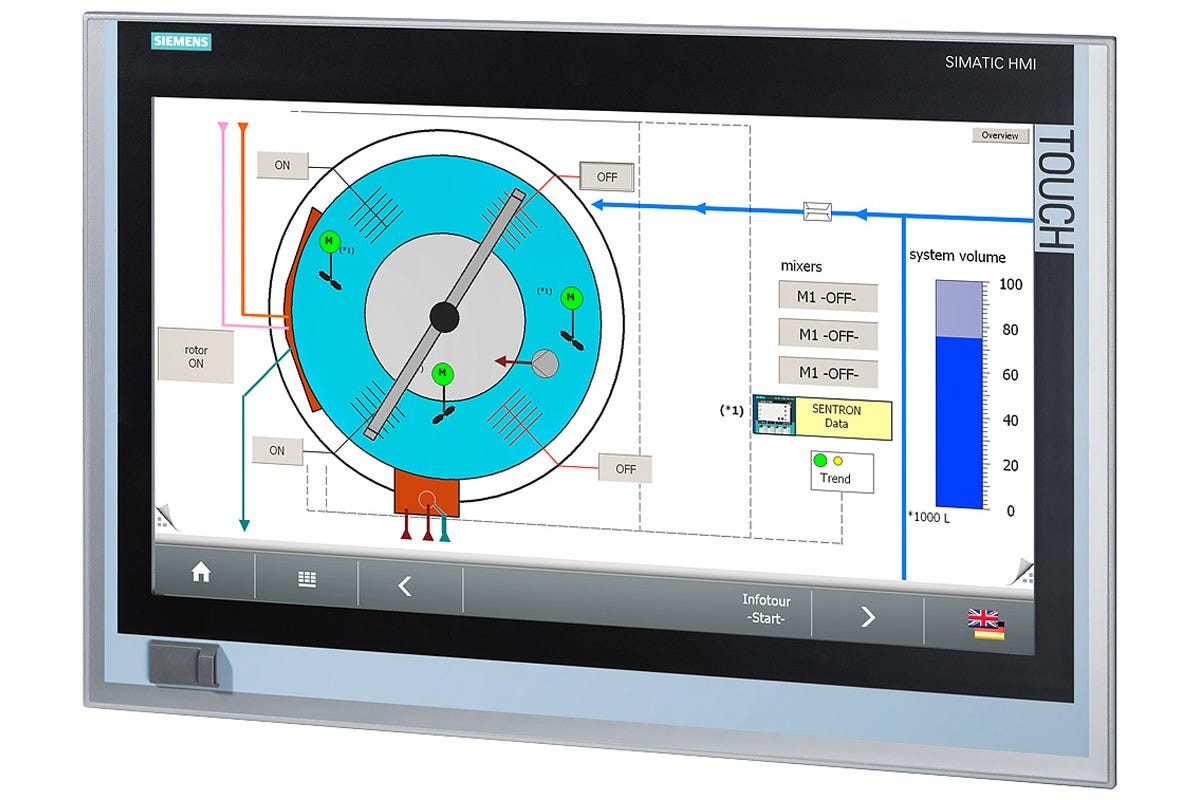The width and height of the screenshot is (1200, 800).
Task: Toggle the rotor ON button
Action: pos(196,357)
